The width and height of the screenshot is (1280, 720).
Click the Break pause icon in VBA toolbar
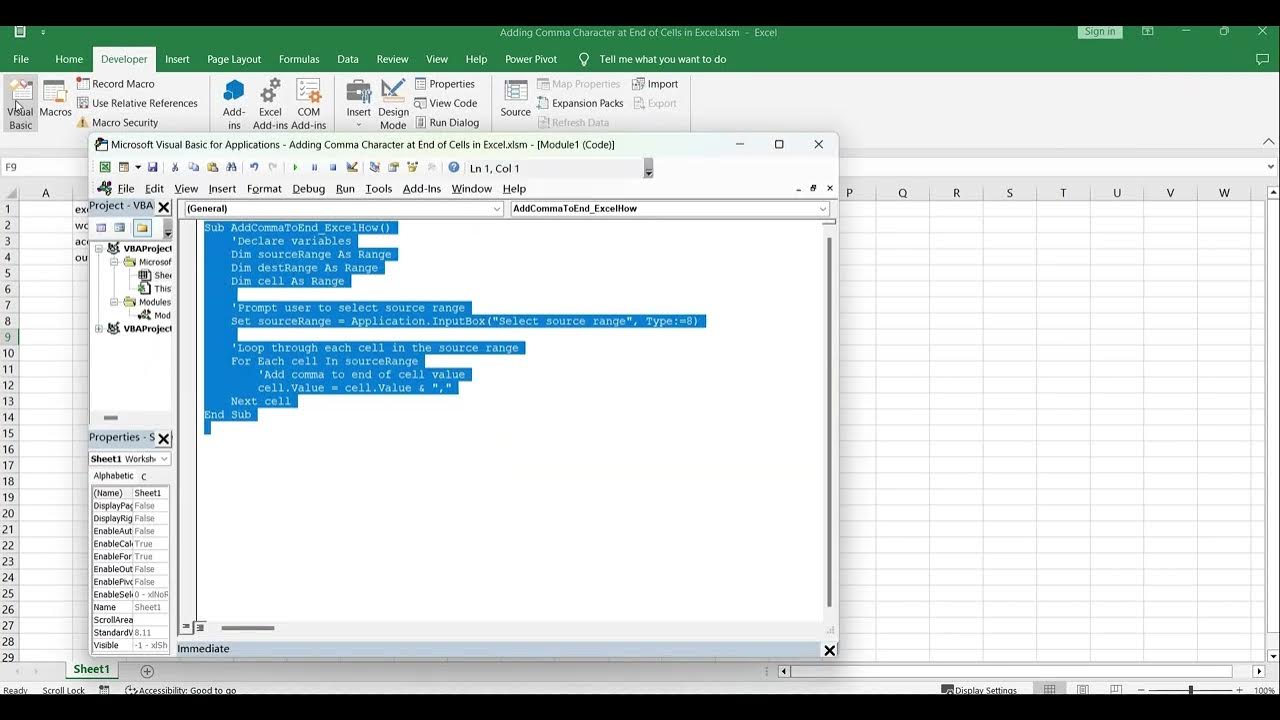(314, 167)
